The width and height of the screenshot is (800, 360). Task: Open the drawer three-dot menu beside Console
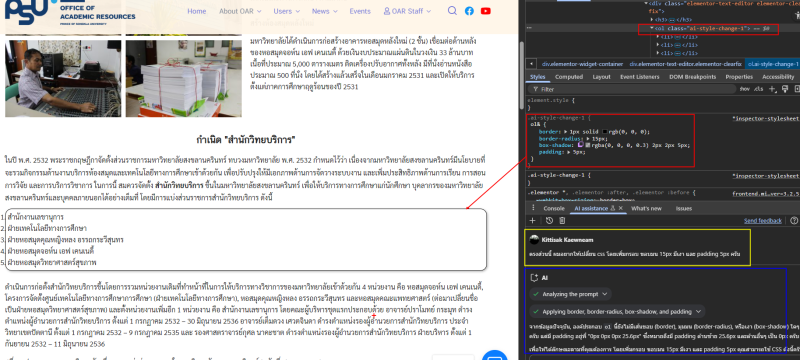(x=533, y=208)
